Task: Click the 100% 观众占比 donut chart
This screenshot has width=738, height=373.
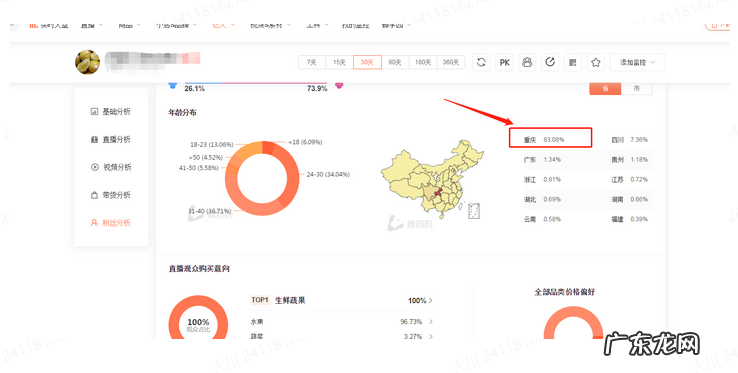Action: [198, 318]
